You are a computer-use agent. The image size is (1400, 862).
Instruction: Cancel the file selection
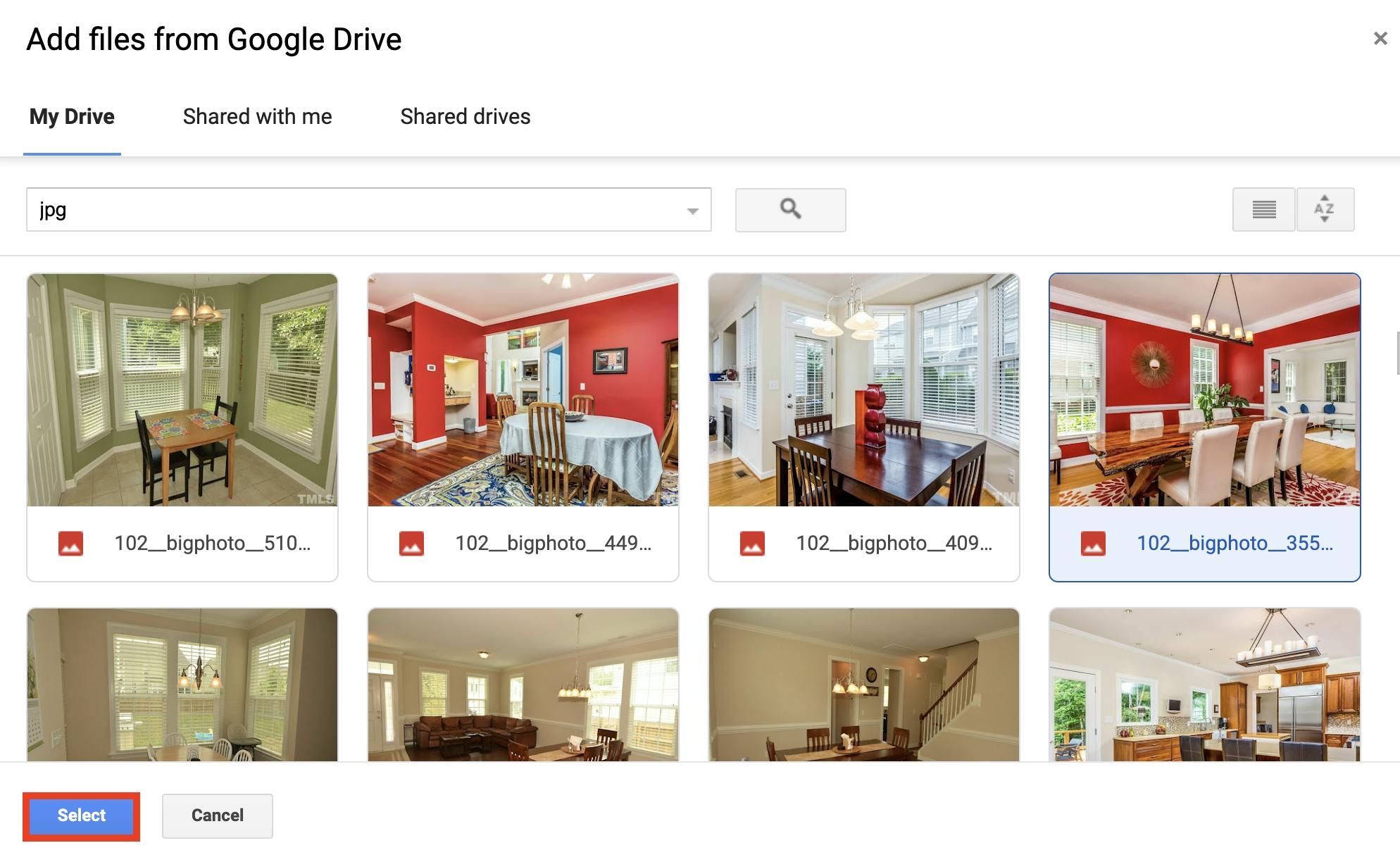[x=218, y=816]
